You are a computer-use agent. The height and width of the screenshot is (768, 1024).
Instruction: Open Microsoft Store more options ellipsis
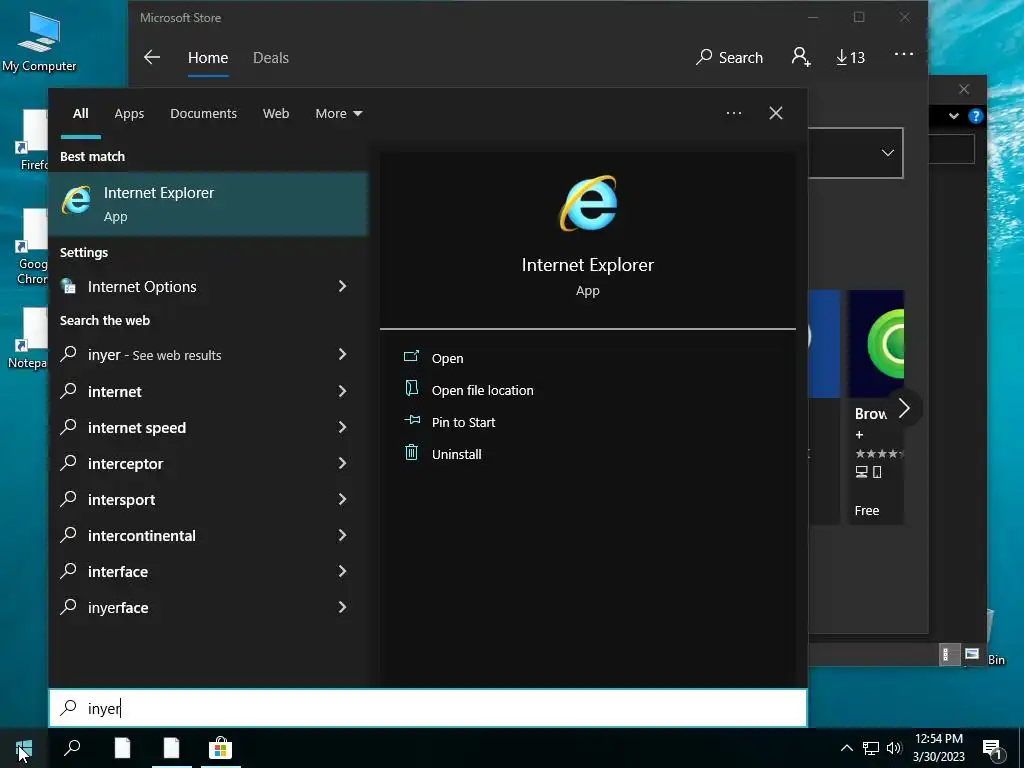(904, 54)
